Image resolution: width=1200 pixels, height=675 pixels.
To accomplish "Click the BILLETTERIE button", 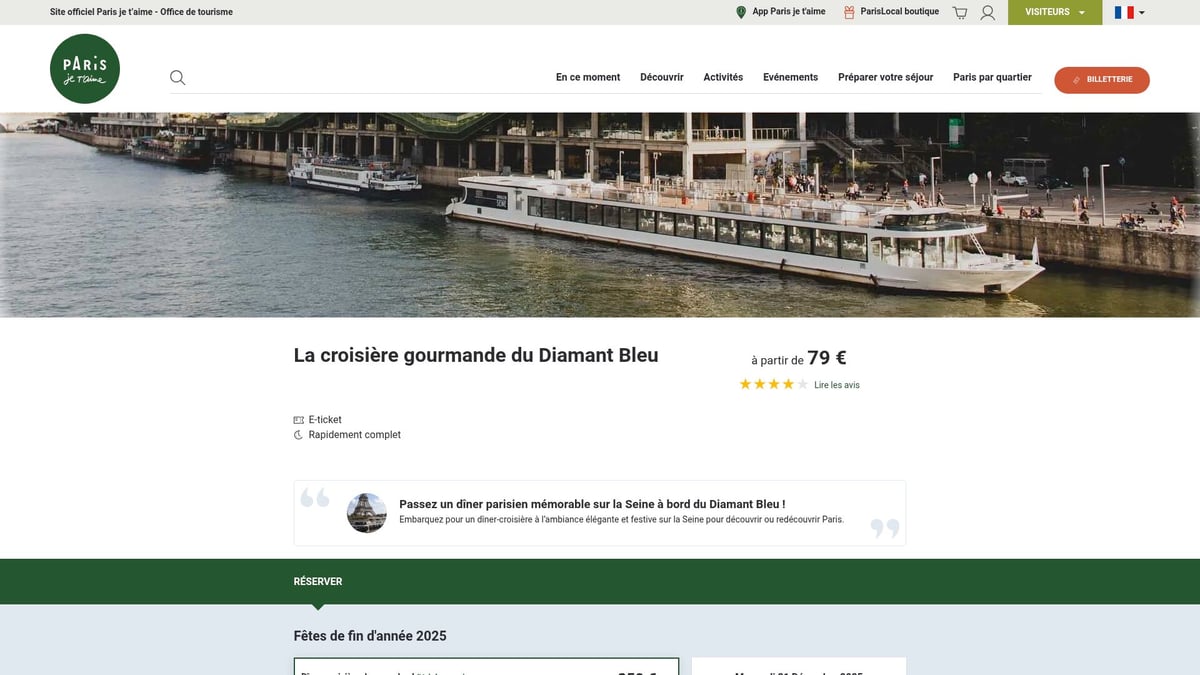I will [x=1102, y=80].
